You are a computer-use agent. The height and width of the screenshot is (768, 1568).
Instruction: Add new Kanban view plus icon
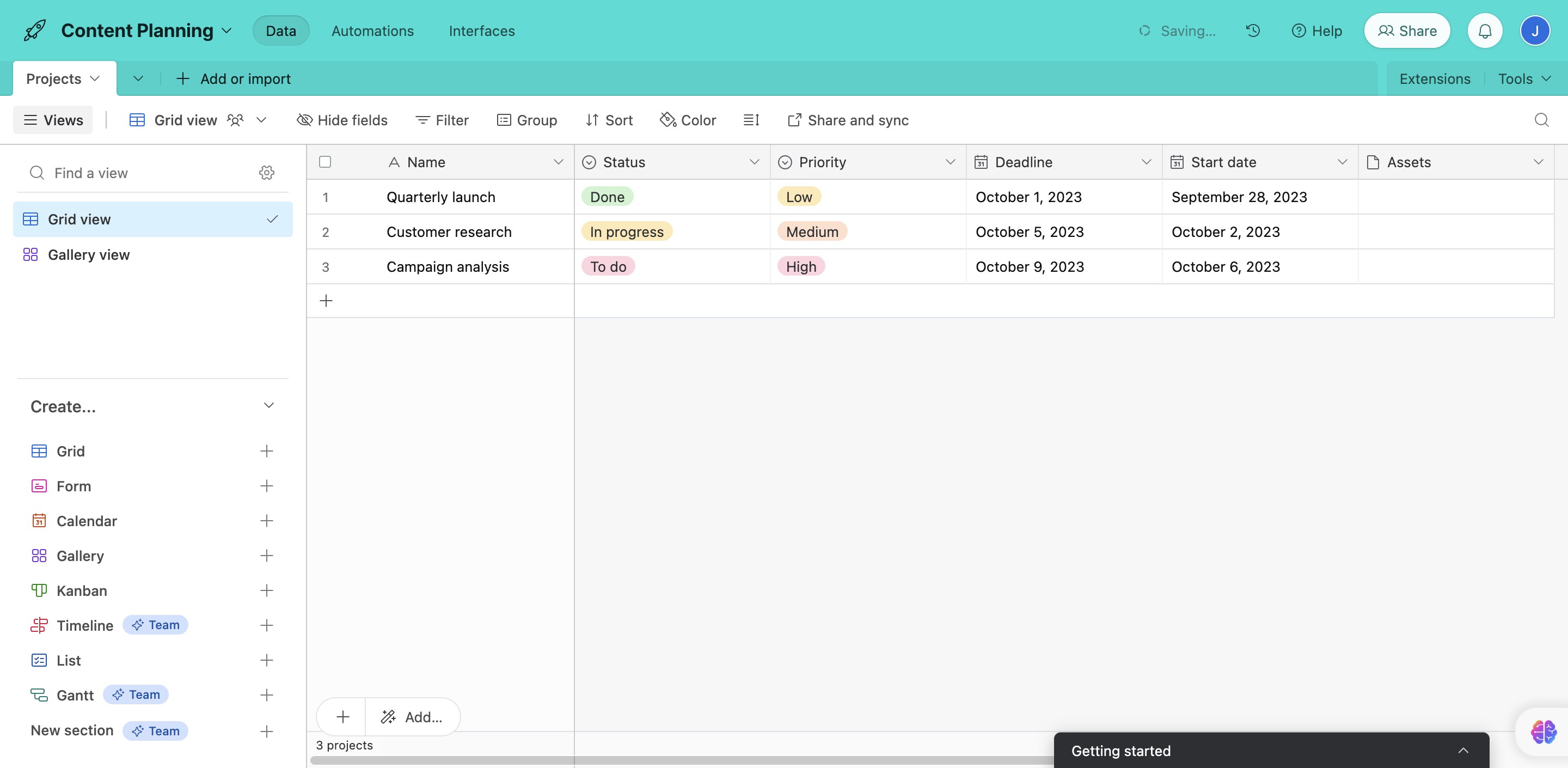click(267, 590)
